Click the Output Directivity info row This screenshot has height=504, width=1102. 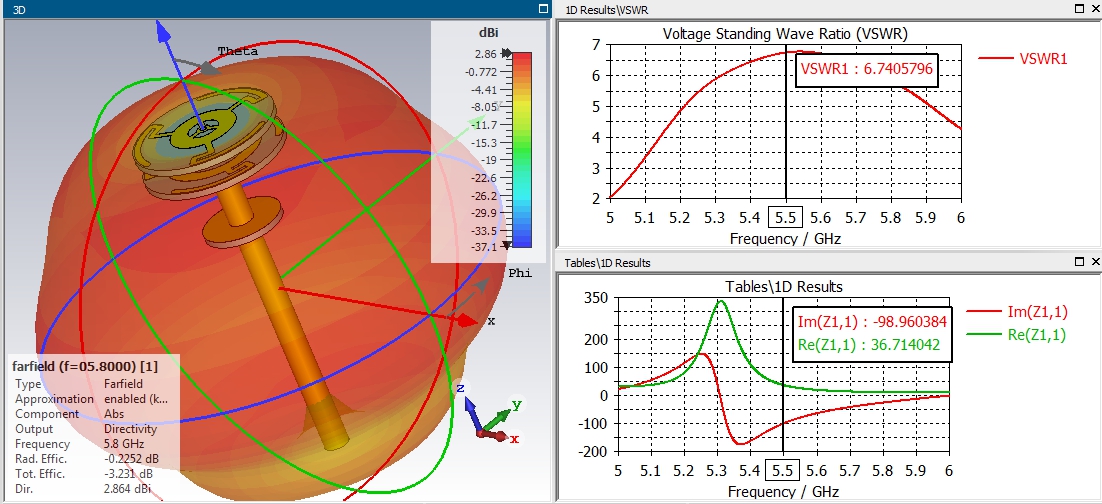point(90,429)
